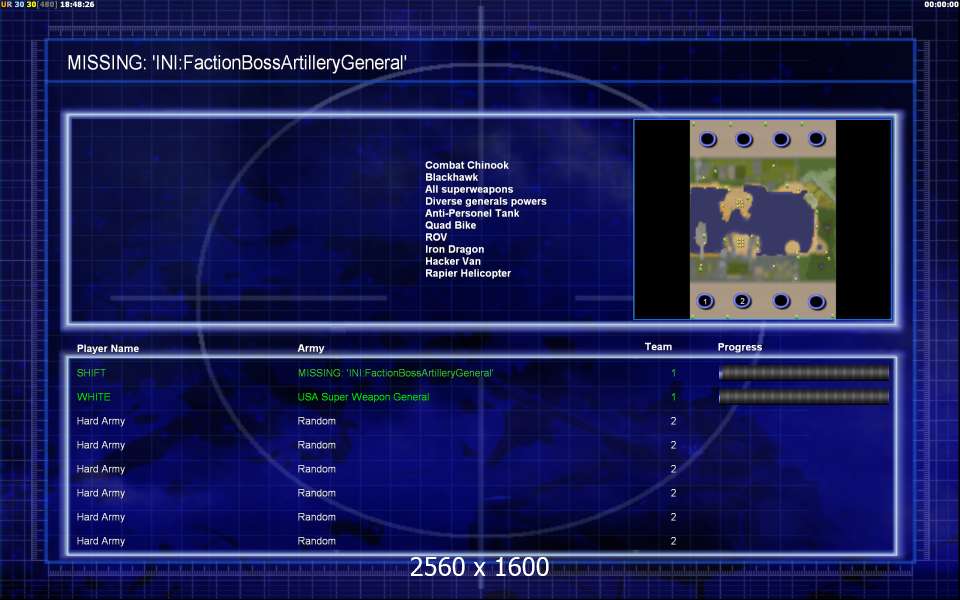The height and width of the screenshot is (600, 960).
Task: Click the 'Army' column header
Action: click(x=311, y=348)
